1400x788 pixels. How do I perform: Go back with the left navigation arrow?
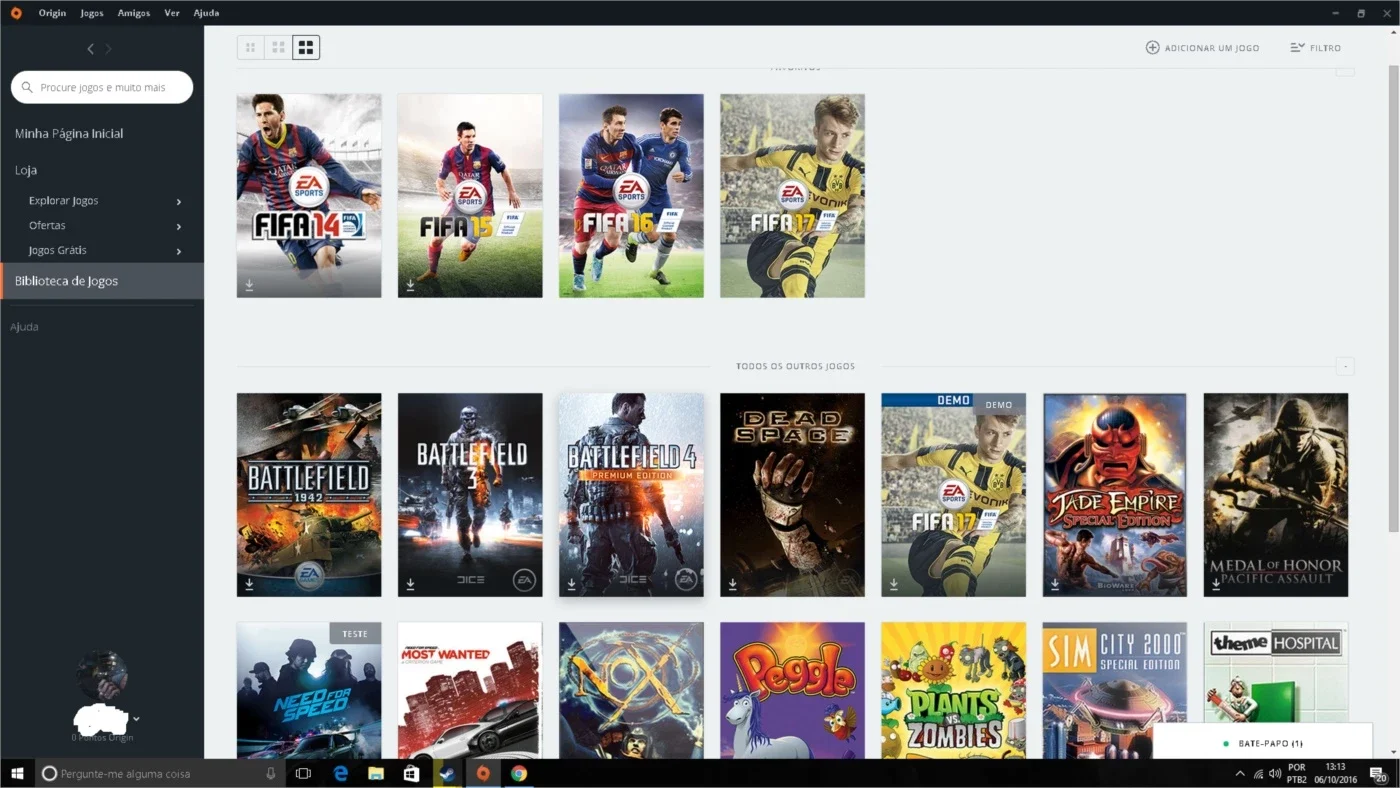tap(91, 48)
